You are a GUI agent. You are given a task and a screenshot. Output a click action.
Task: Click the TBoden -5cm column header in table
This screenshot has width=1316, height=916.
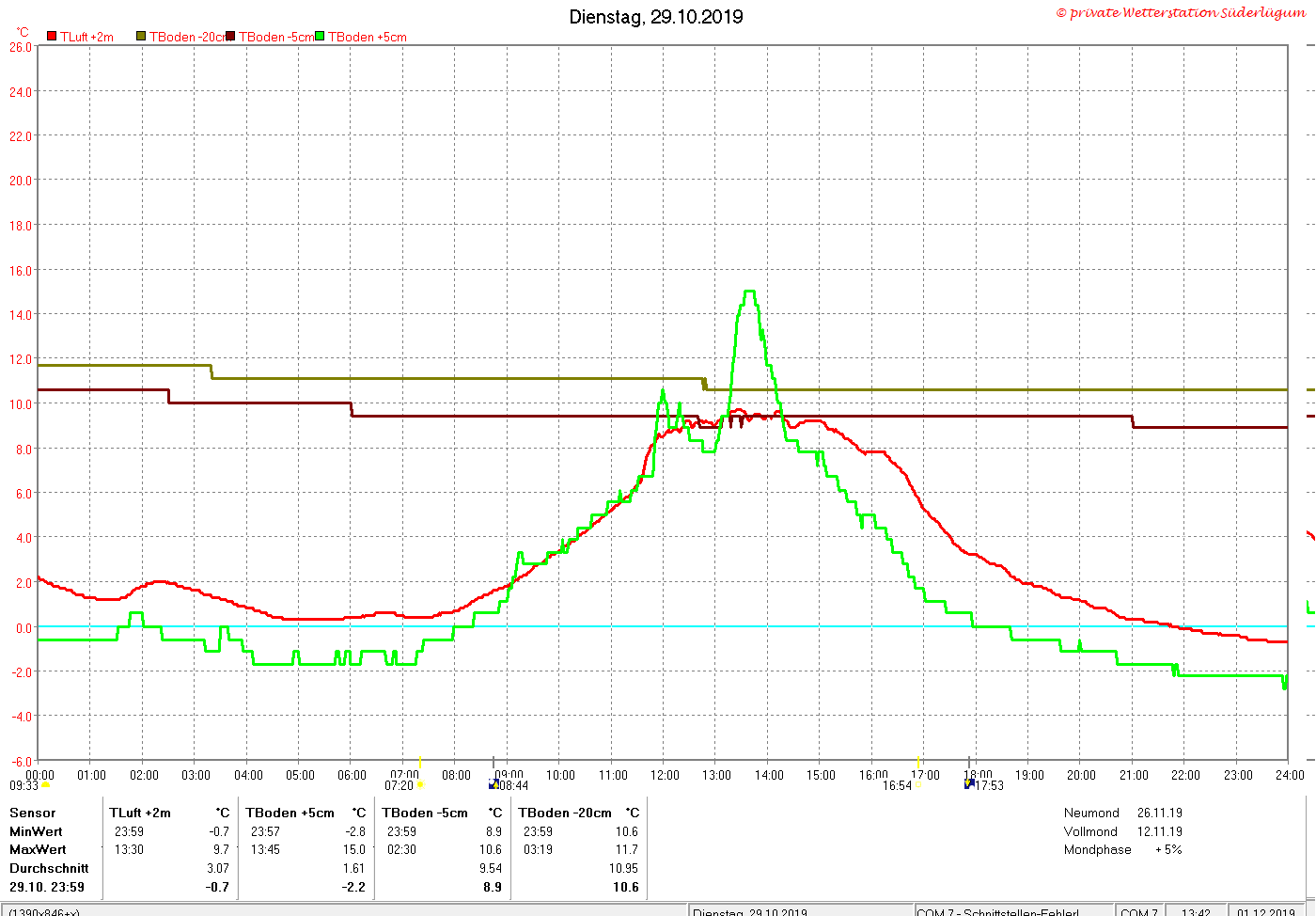click(x=425, y=813)
